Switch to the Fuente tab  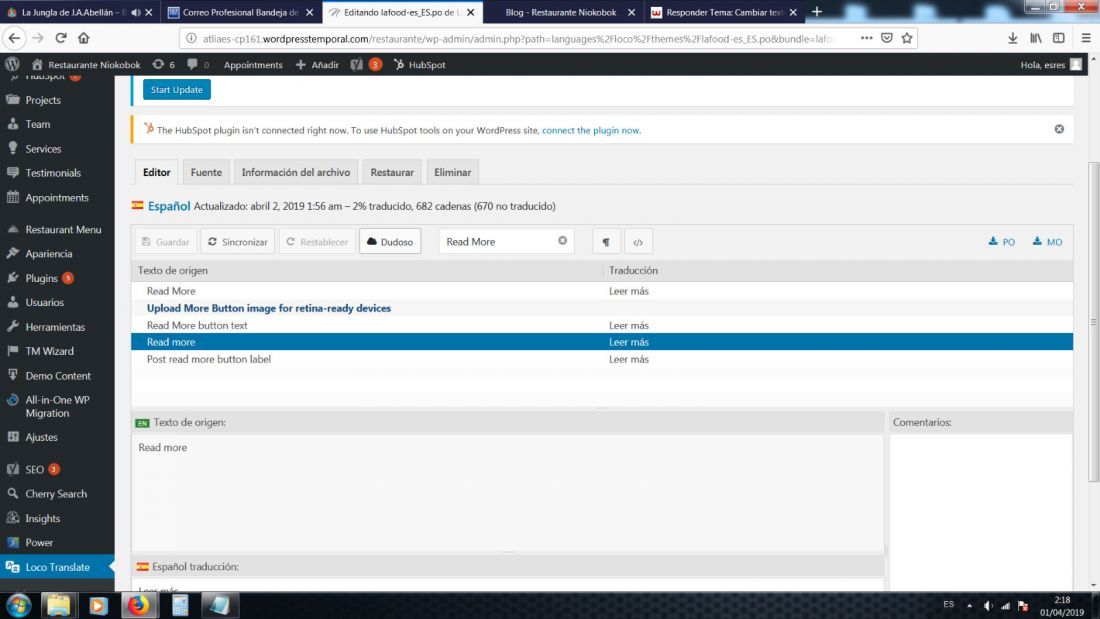(x=206, y=172)
